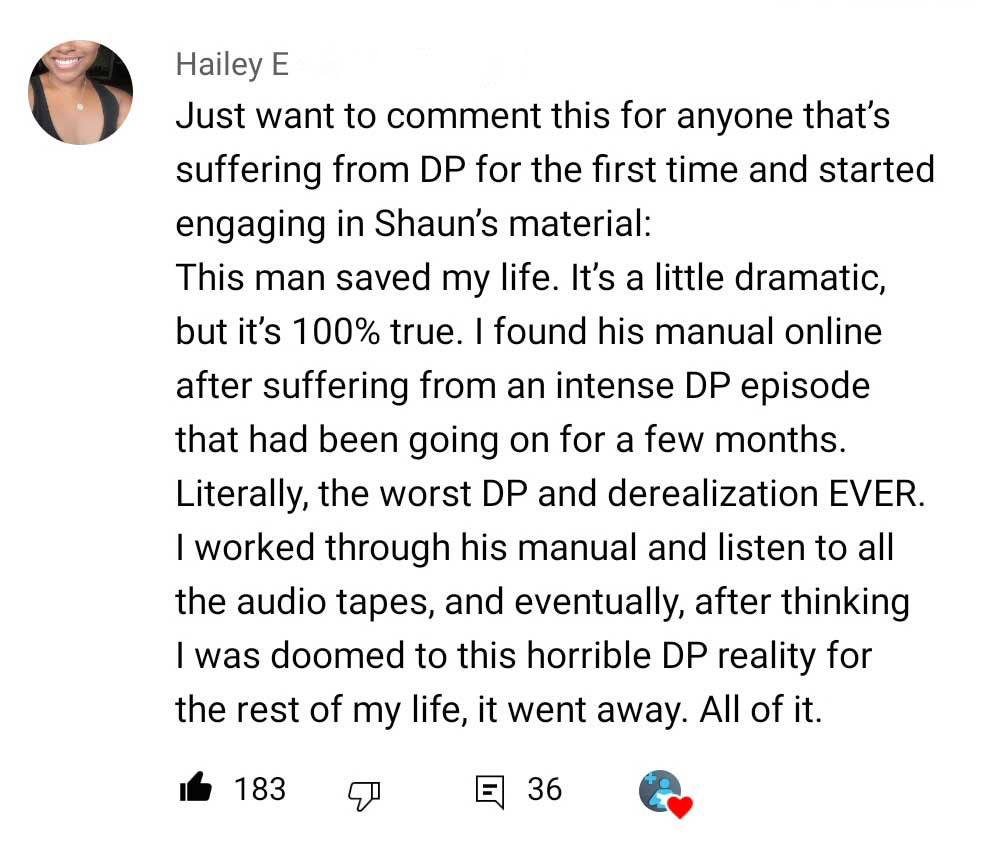The height and width of the screenshot is (855, 999).
Task: View the reply counter next to the bubble icon
Action: click(545, 790)
